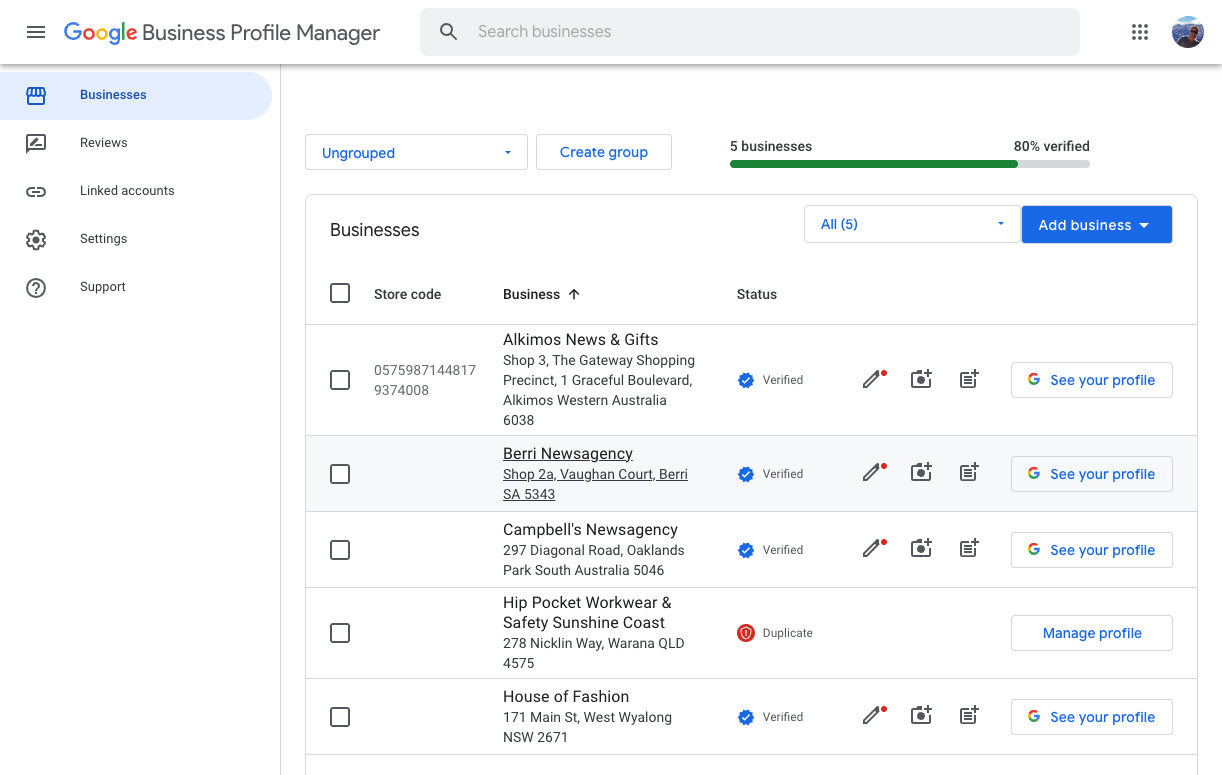Viewport: 1222px width, 775px height.
Task: Create post for House of Fashion
Action: (969, 717)
